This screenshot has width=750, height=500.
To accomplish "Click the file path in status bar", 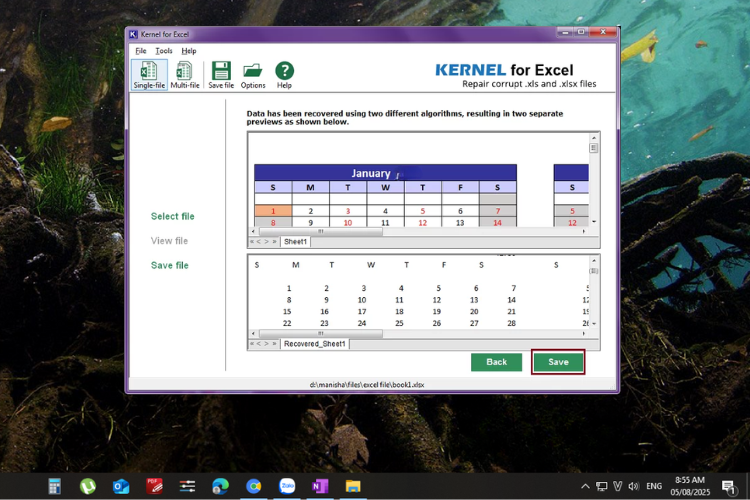I will pyautogui.click(x=367, y=385).
